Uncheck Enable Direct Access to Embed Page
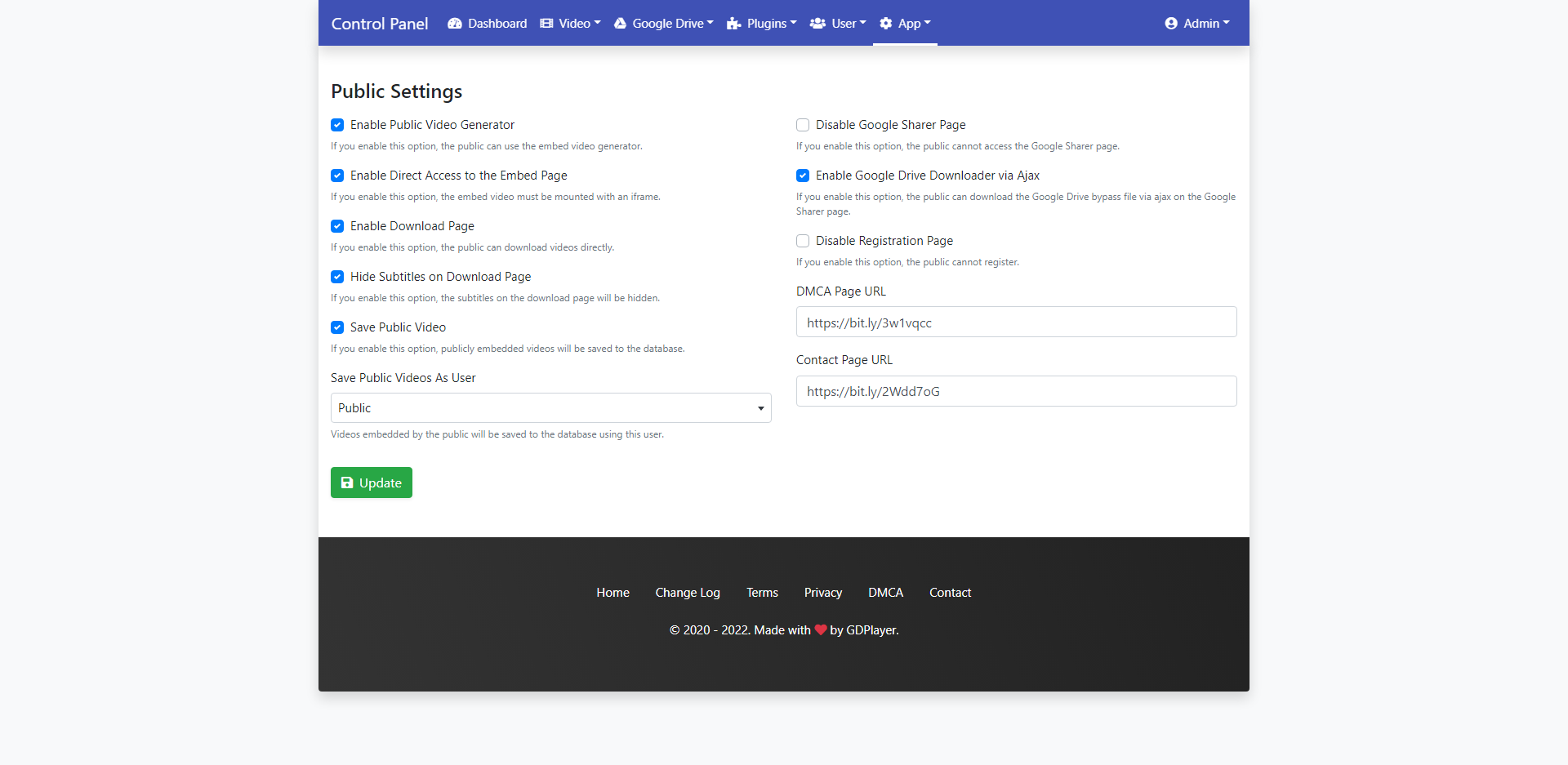 [x=337, y=176]
